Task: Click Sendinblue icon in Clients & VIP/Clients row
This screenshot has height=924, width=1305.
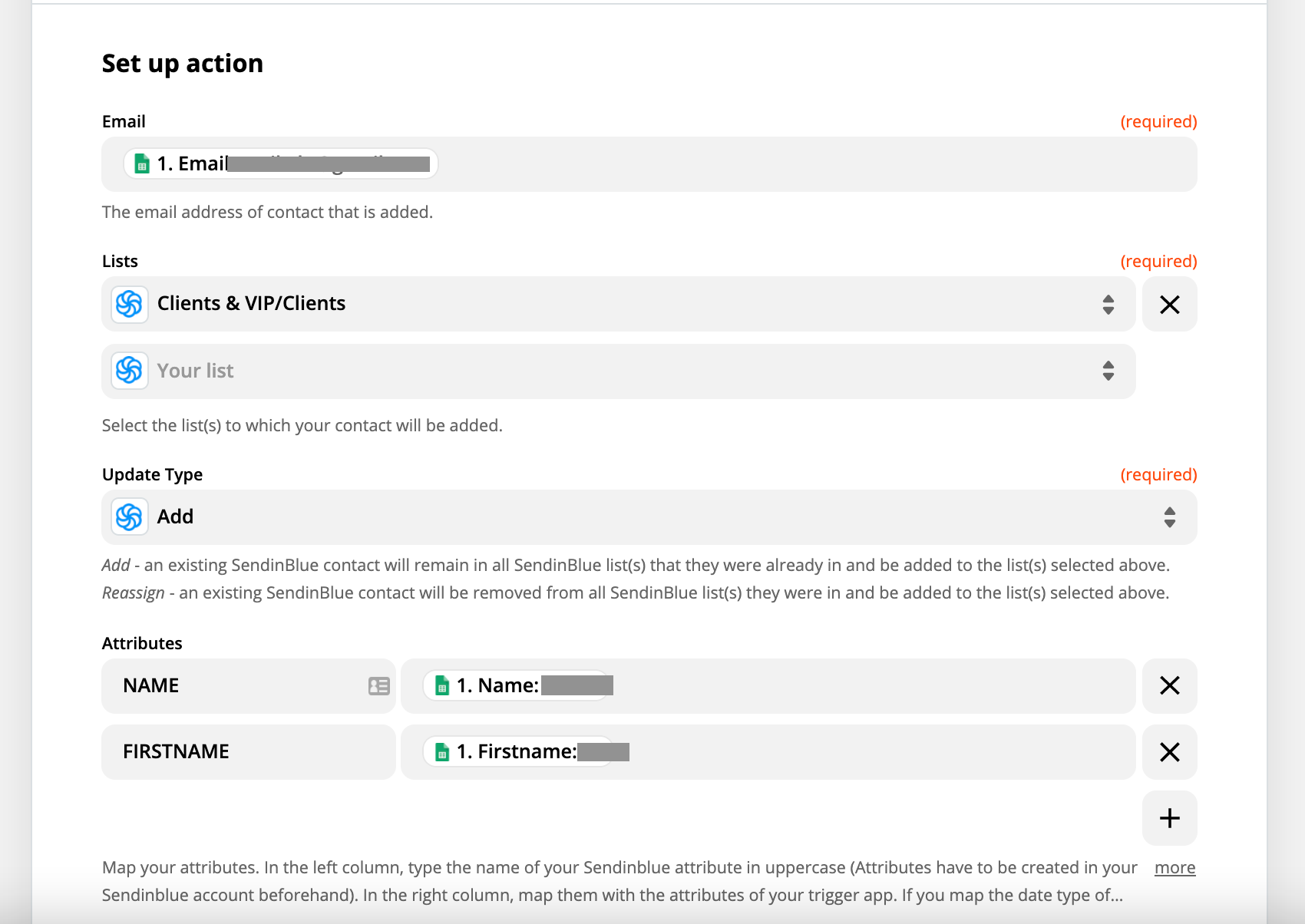Action: tap(129, 304)
